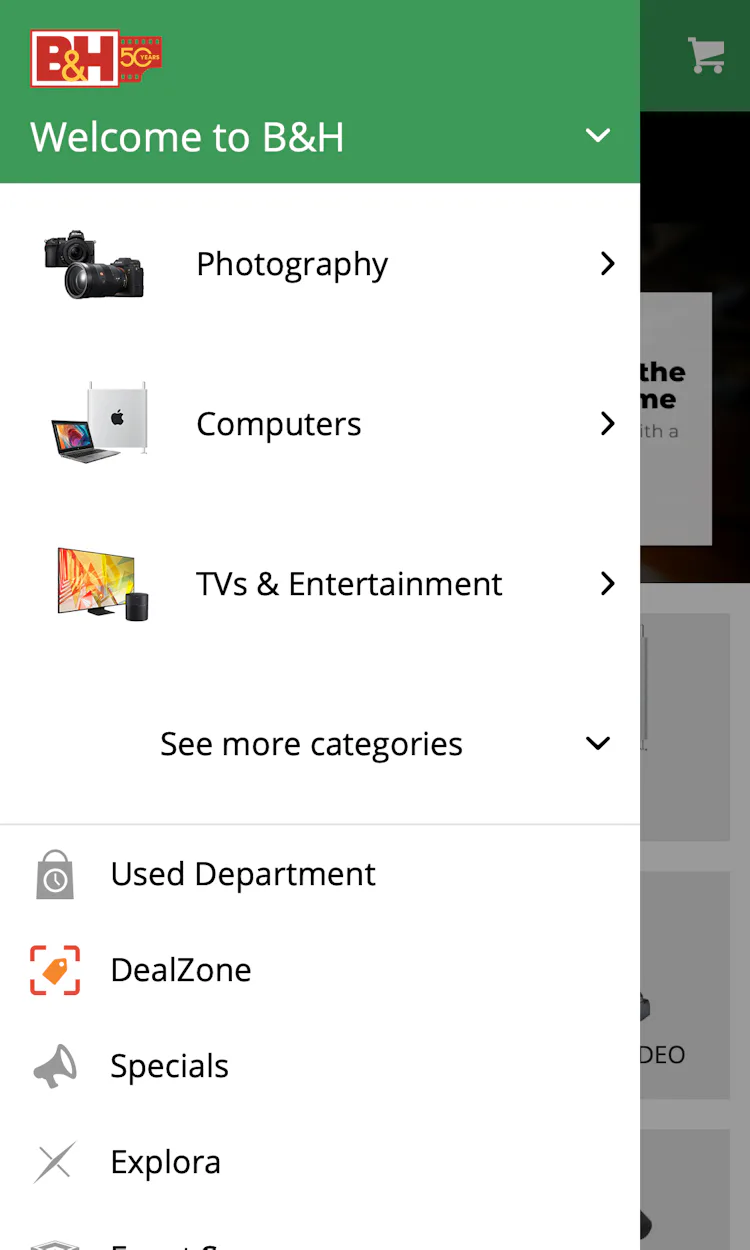Viewport: 750px width, 1250px height.
Task: Expand the Welcome to B&H account menu
Action: coord(597,135)
